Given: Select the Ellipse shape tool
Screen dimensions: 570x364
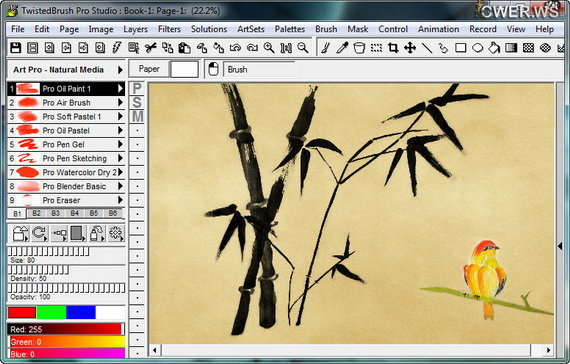Looking at the screenshot, I should 478,48.
